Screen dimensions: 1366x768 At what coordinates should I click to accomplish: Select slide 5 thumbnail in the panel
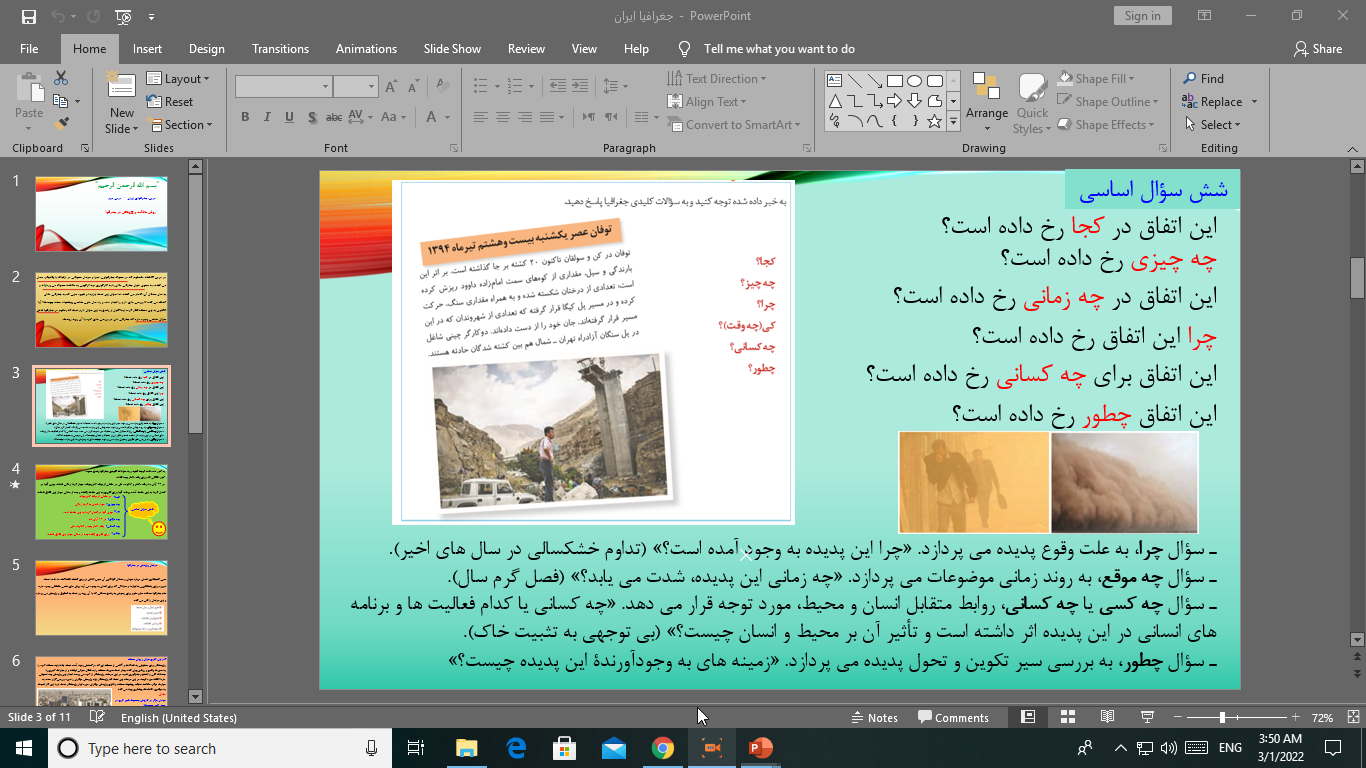point(101,597)
